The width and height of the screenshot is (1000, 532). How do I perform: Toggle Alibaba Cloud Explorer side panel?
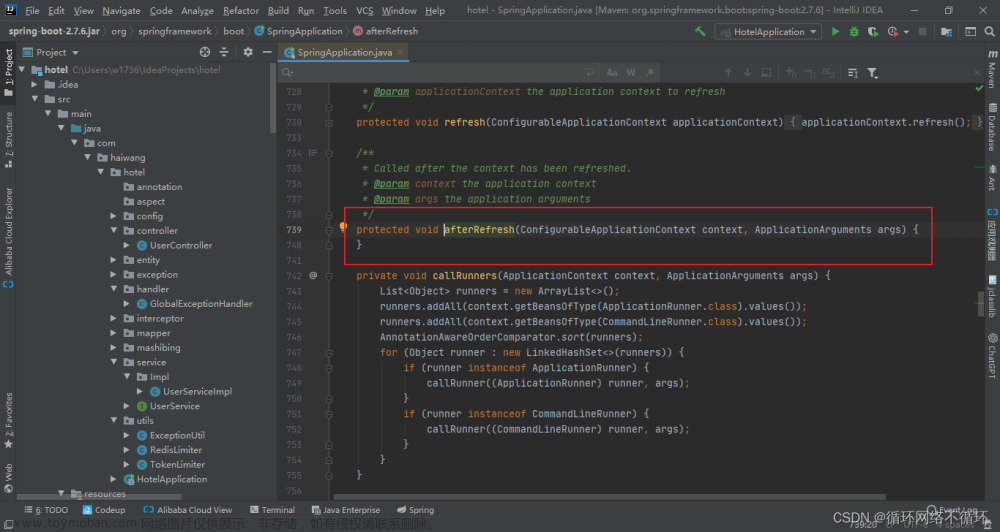tap(9, 237)
